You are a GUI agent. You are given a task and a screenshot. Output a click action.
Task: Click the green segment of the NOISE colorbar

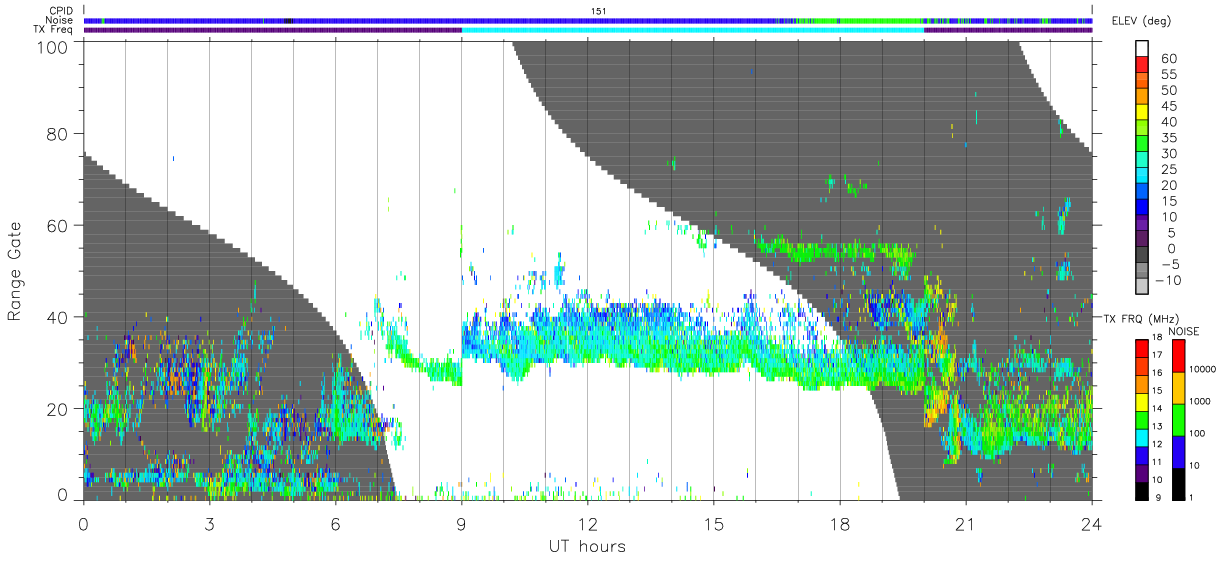tap(1178, 420)
